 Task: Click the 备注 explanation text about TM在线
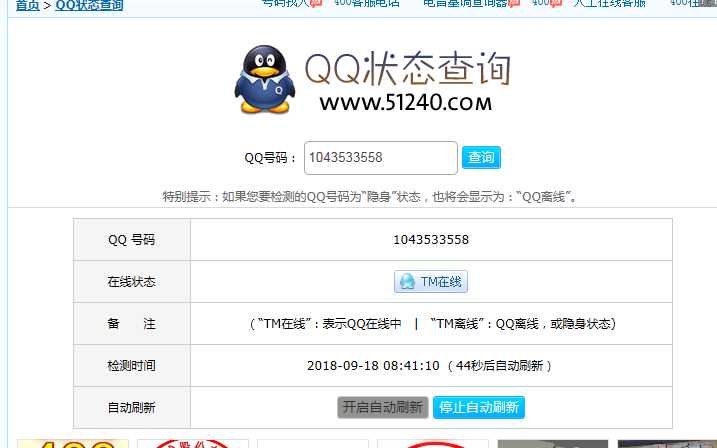(433, 324)
